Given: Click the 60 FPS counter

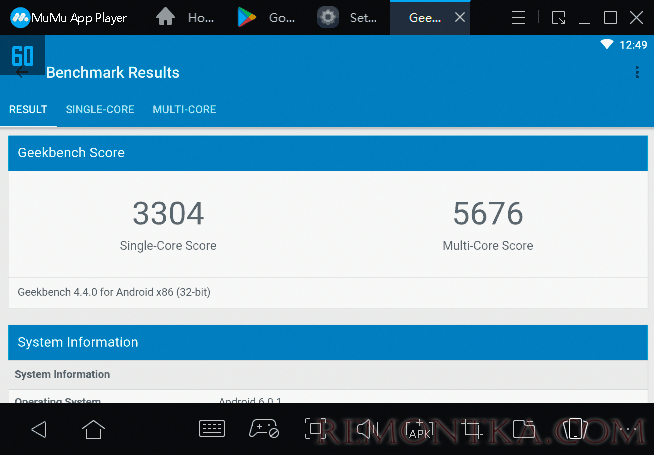Looking at the screenshot, I should 23,56.
